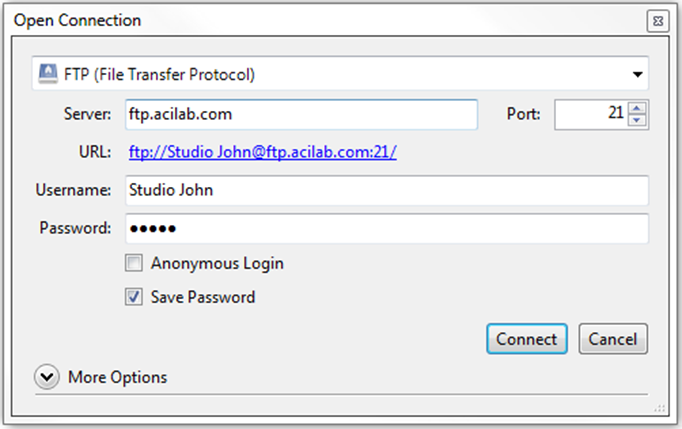Enable the Anonymous Login checkbox

tap(133, 264)
